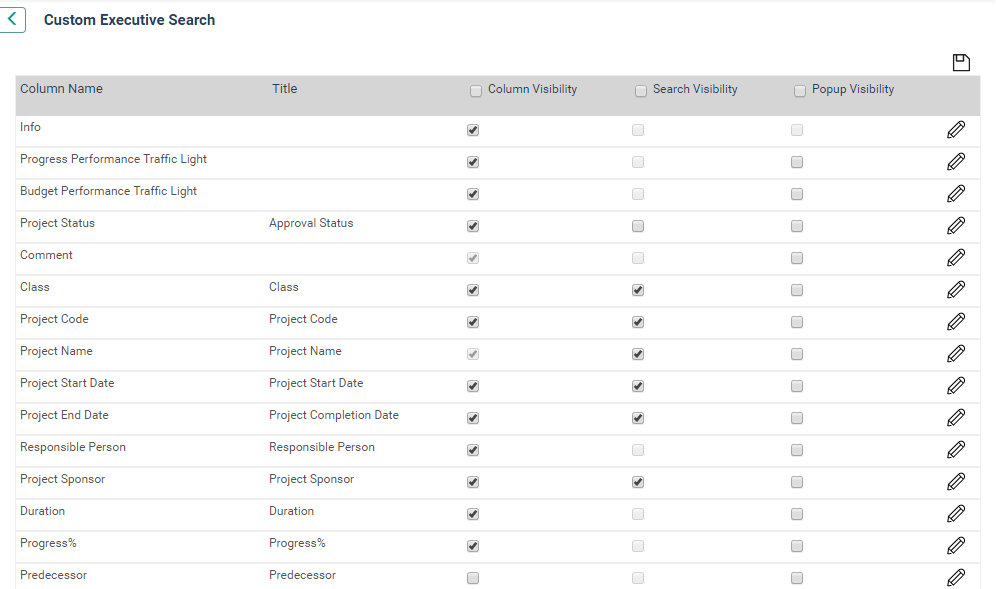Edit the Info row with pencil icon
Screen dimensions: 996x589
pyautogui.click(x=956, y=130)
